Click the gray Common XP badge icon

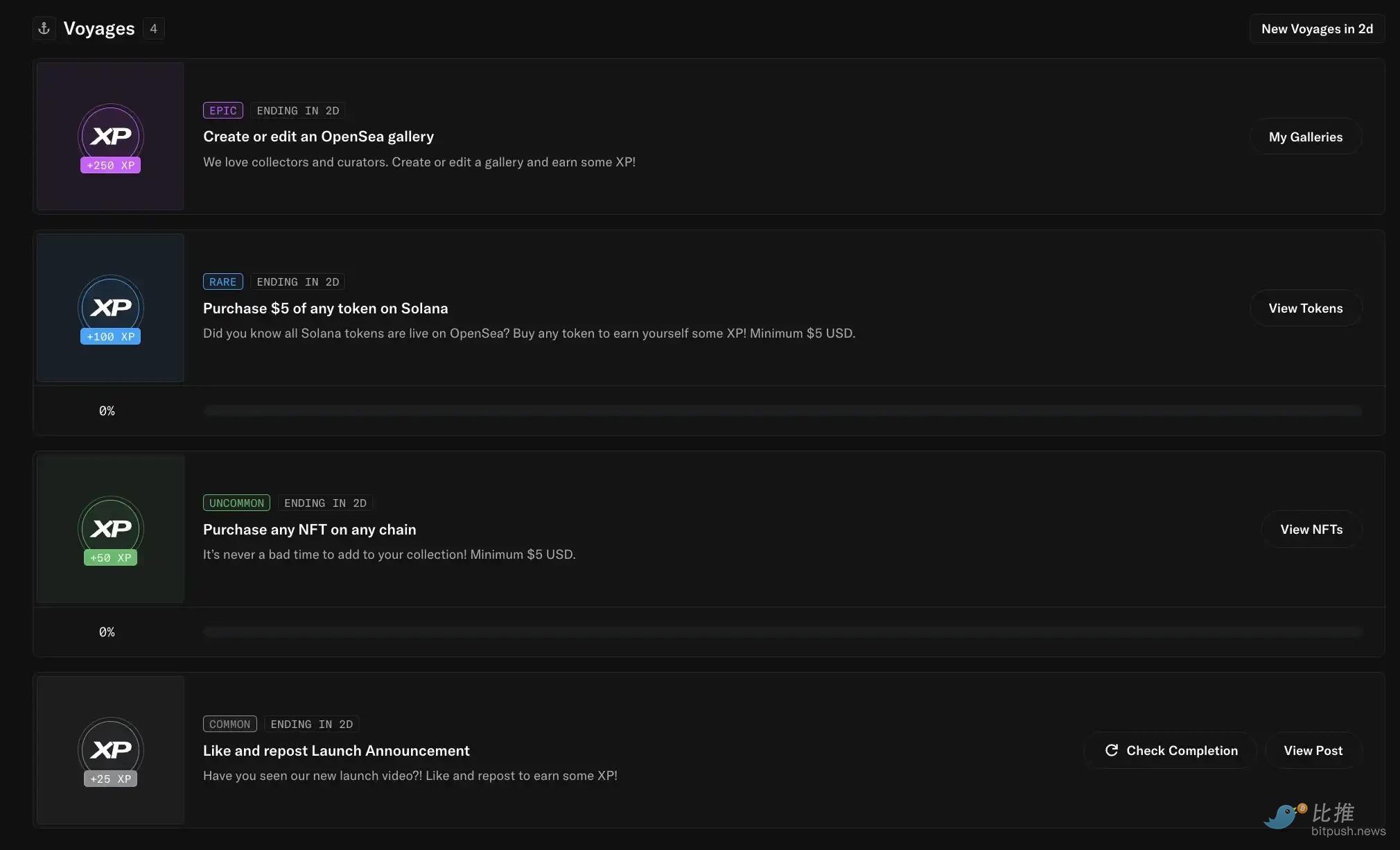click(x=111, y=750)
